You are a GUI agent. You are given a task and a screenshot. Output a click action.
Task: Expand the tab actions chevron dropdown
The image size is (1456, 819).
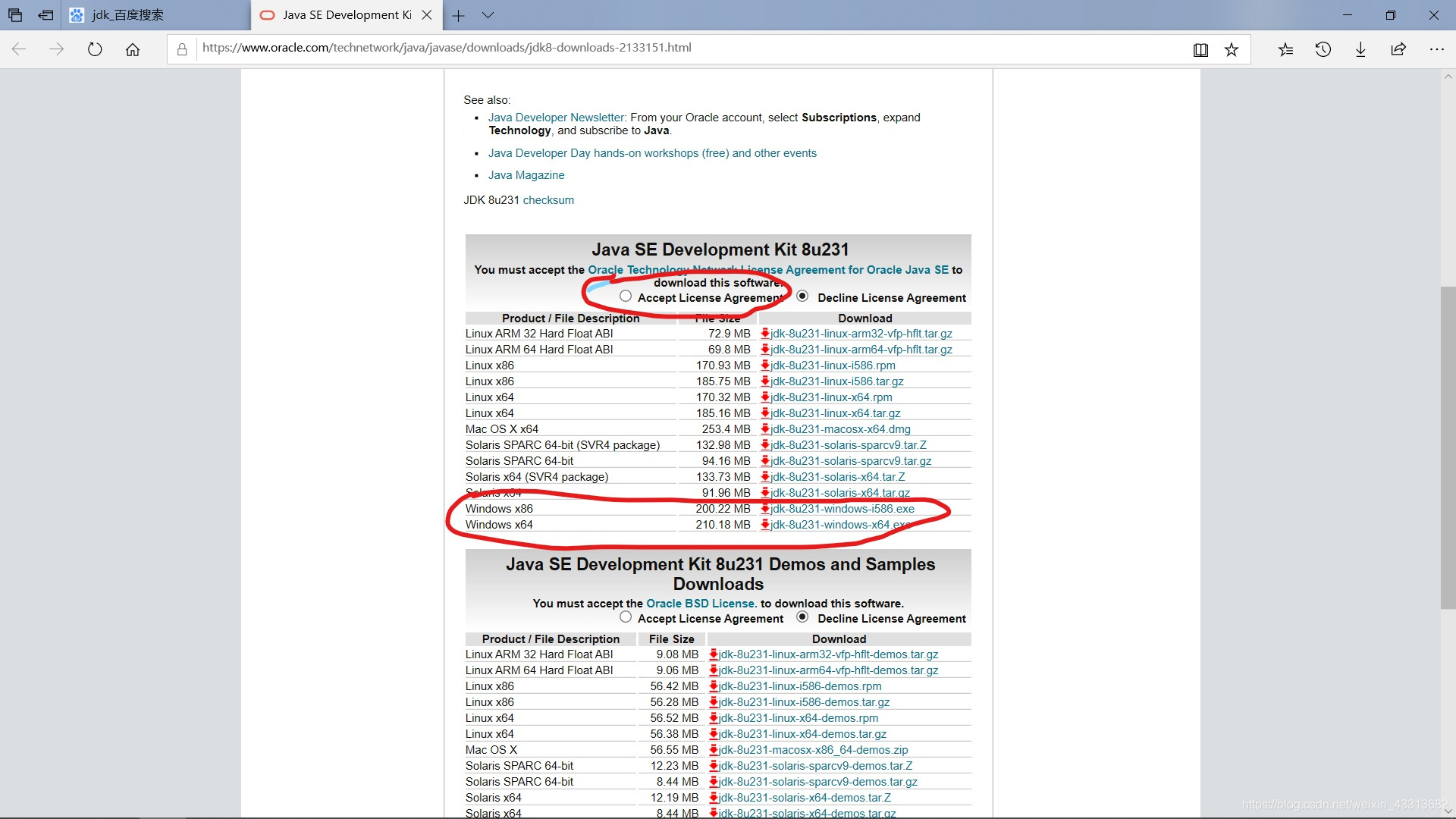coord(488,15)
